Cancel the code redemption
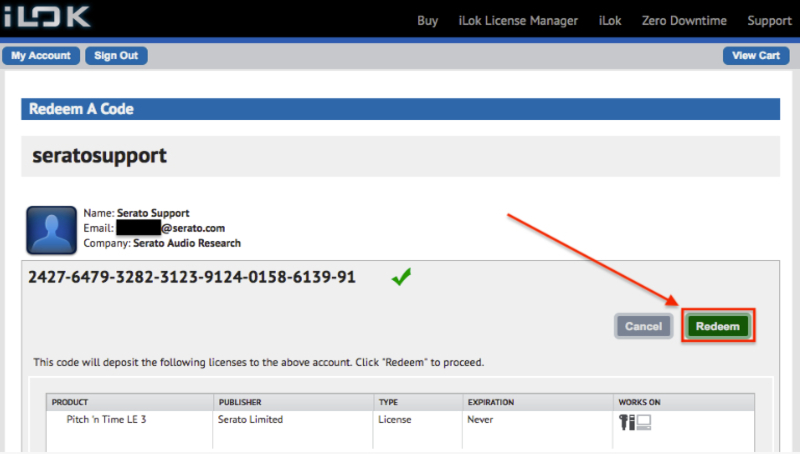This screenshot has width=800, height=454. tap(643, 326)
